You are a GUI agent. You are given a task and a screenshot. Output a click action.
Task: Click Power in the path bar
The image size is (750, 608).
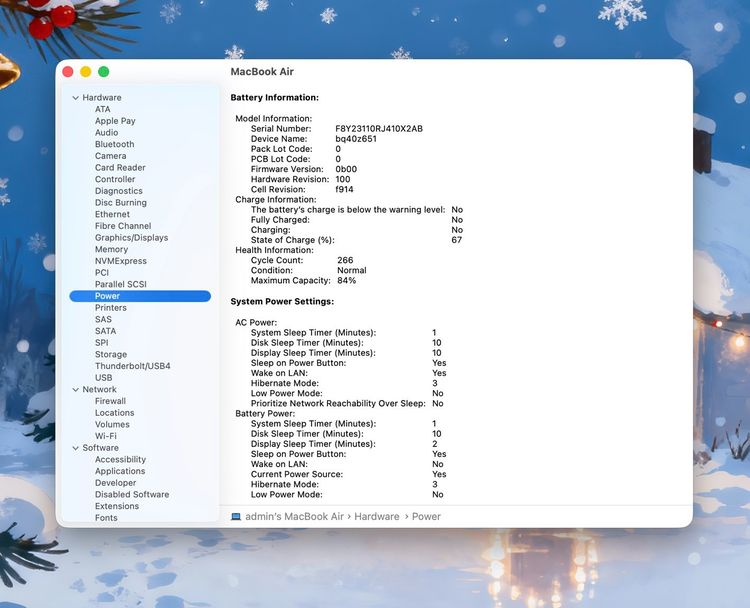pyautogui.click(x=426, y=517)
